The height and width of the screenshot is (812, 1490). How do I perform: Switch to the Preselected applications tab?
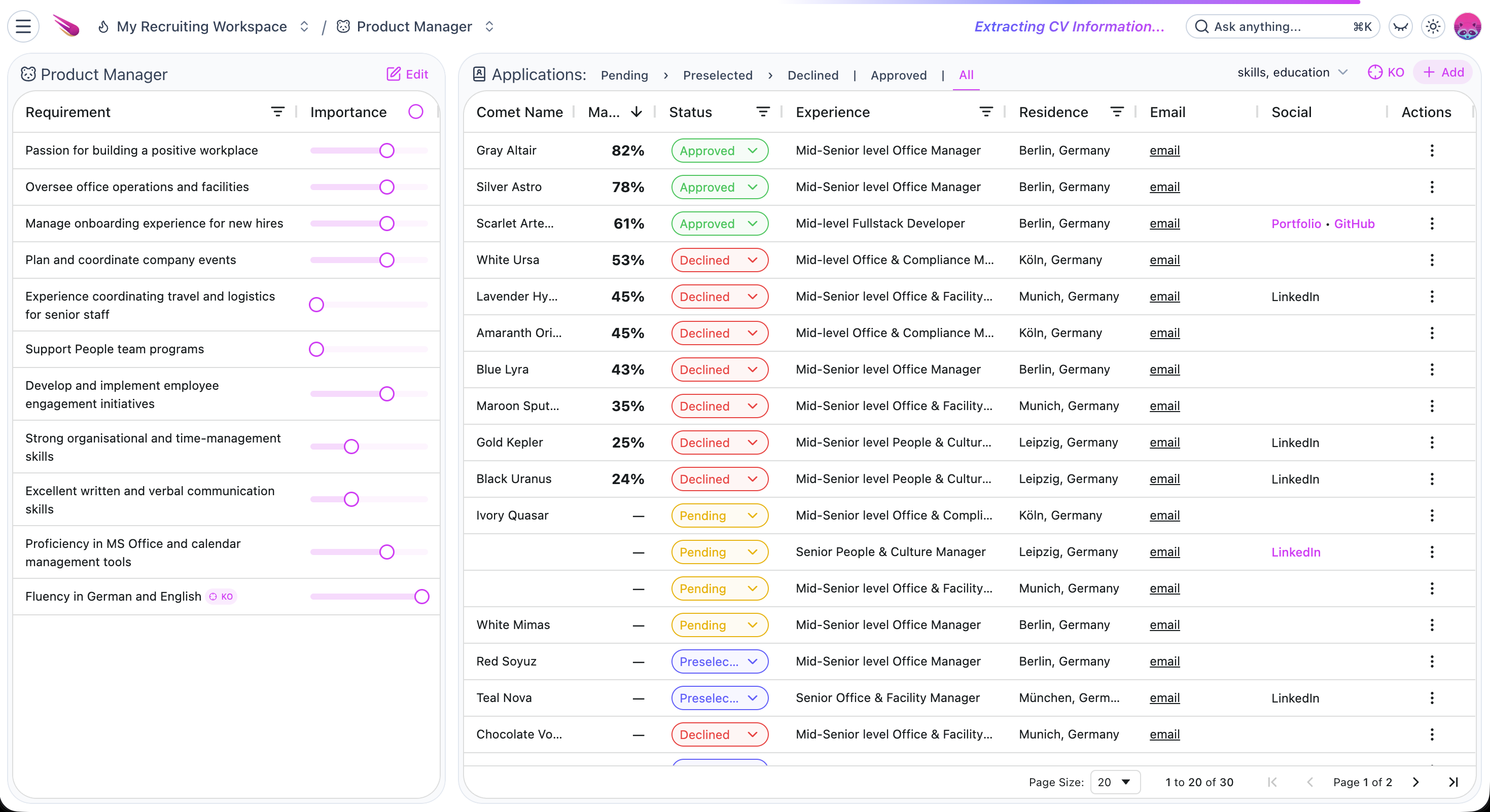coord(717,75)
